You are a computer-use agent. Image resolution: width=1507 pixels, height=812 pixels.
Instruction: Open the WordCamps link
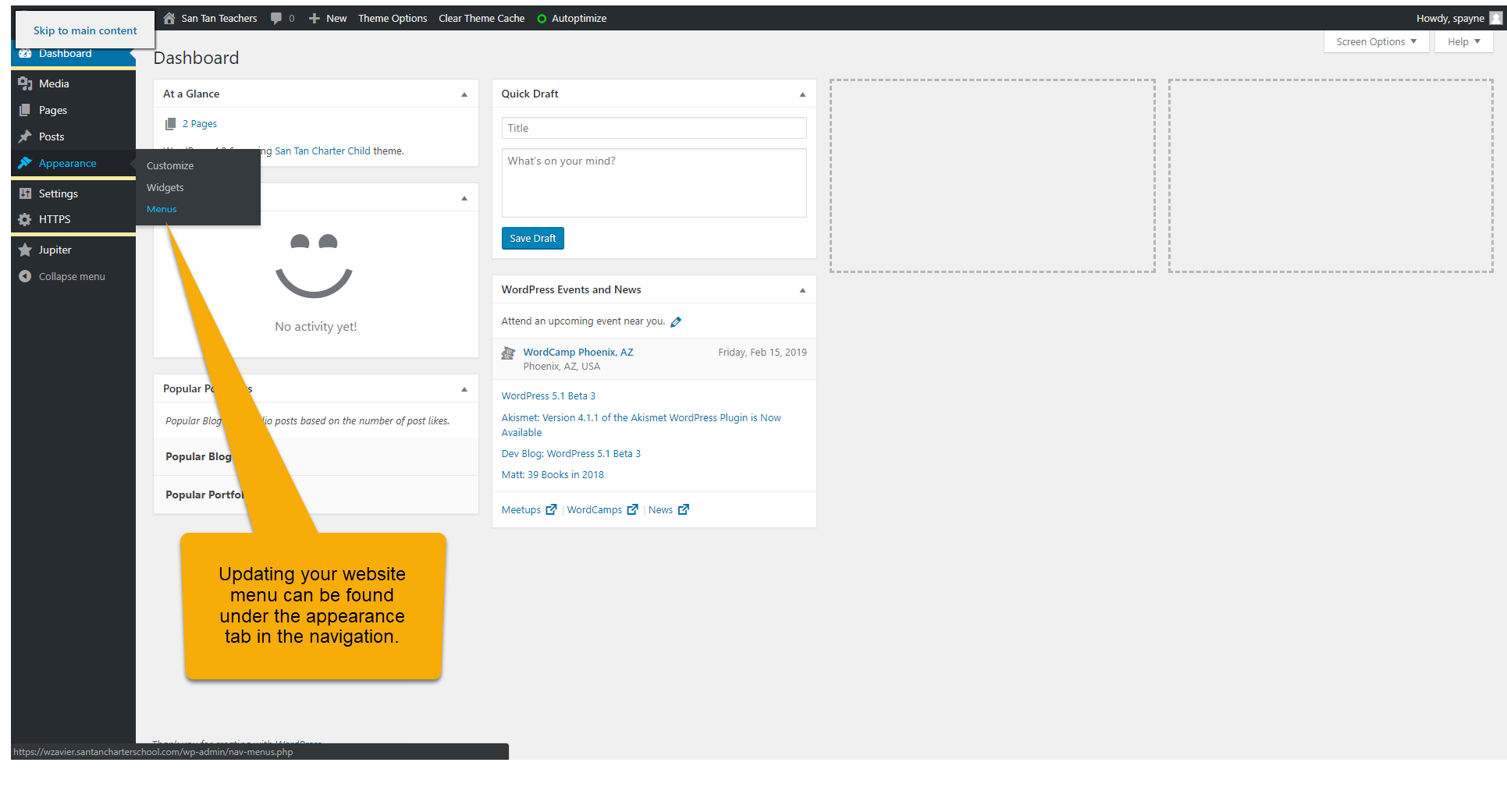(595, 510)
